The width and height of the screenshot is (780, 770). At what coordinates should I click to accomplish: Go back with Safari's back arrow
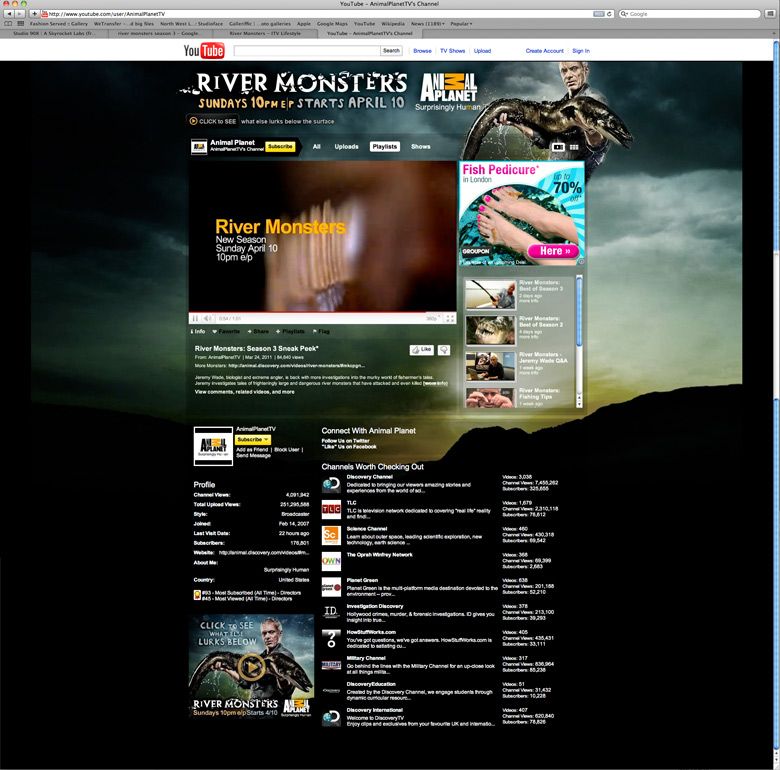9,14
